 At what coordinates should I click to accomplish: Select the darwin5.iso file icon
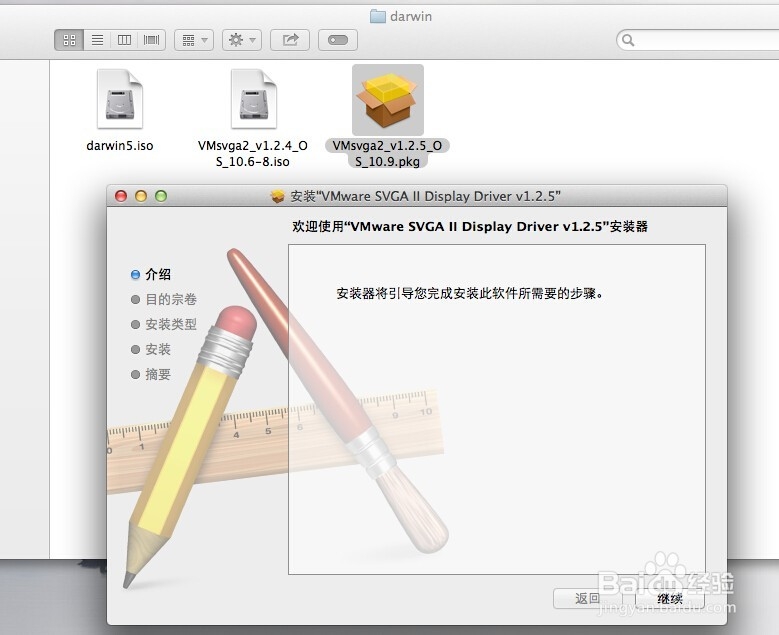tap(120, 99)
